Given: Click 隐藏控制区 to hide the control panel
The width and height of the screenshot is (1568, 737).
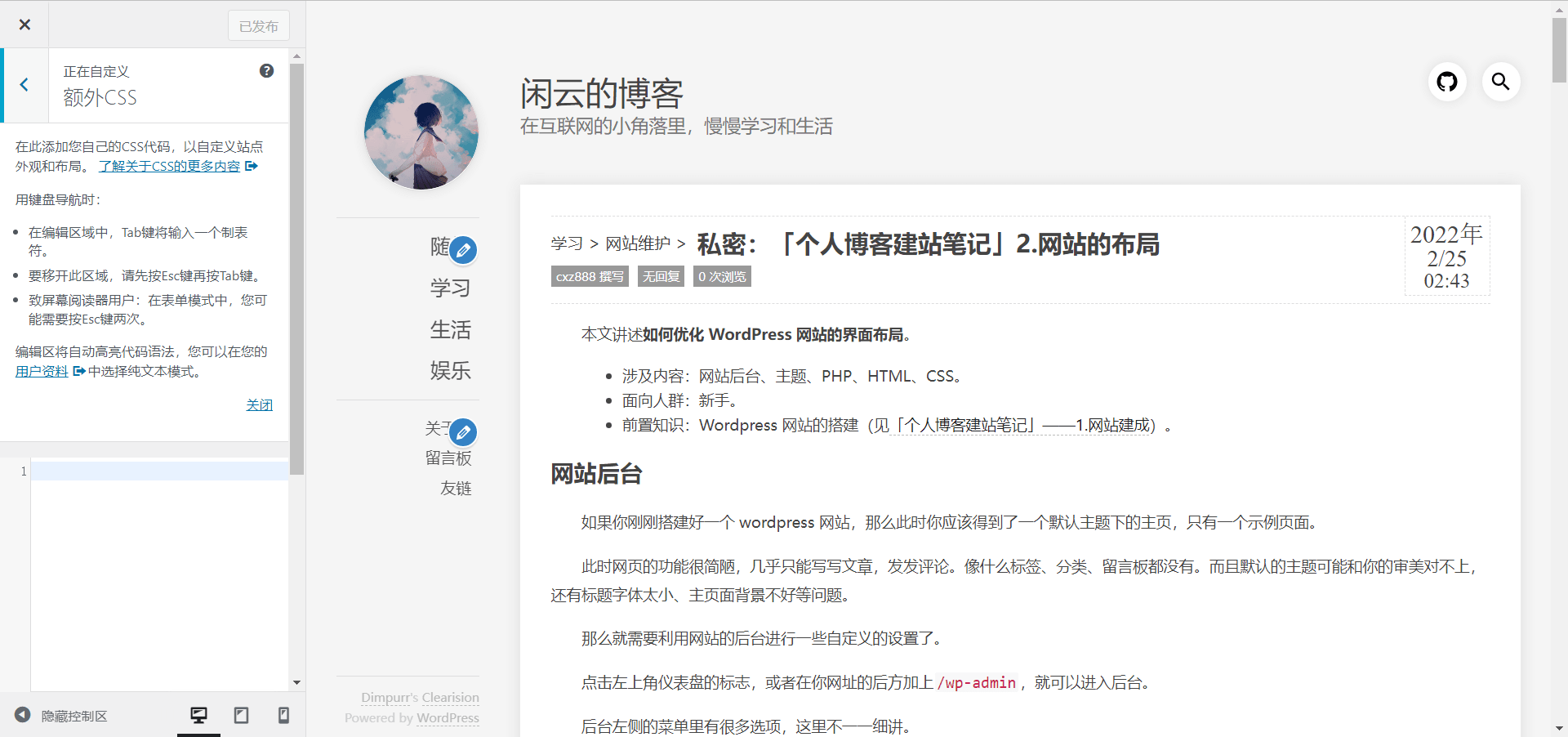Looking at the screenshot, I should pyautogui.click(x=74, y=716).
